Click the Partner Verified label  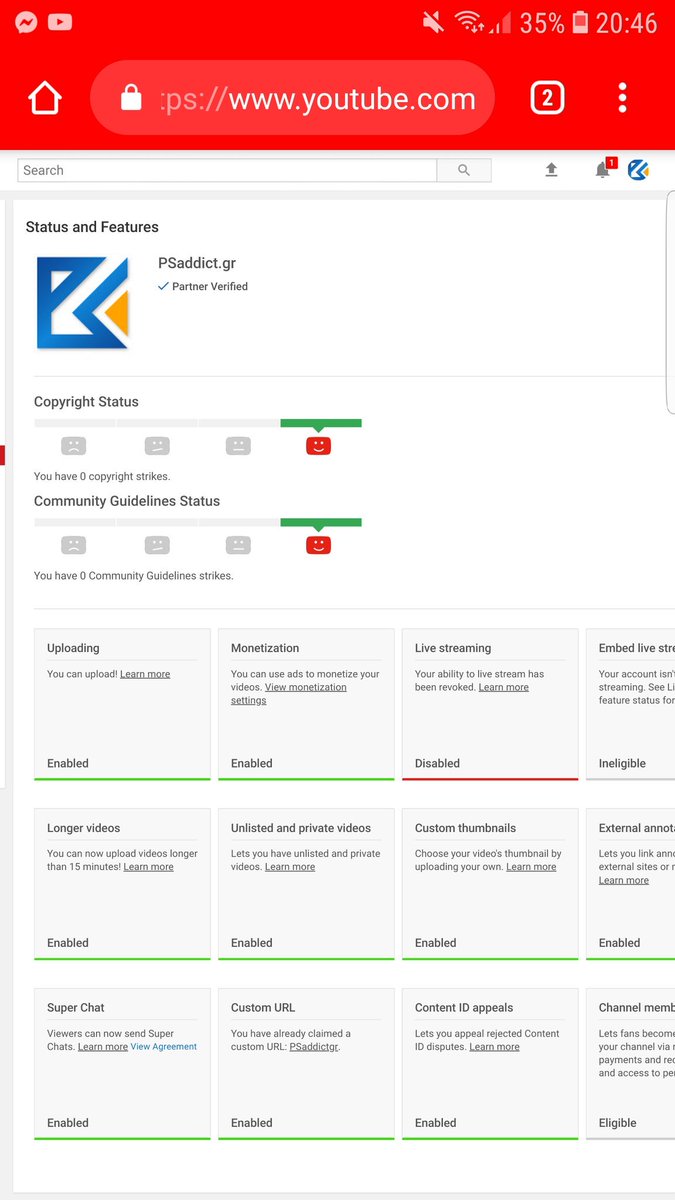(x=202, y=286)
